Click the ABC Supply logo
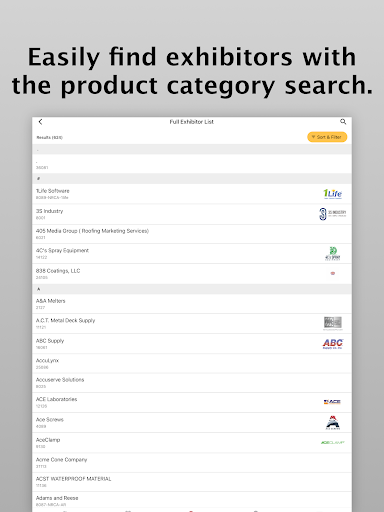The width and height of the screenshot is (384, 512). [333, 344]
